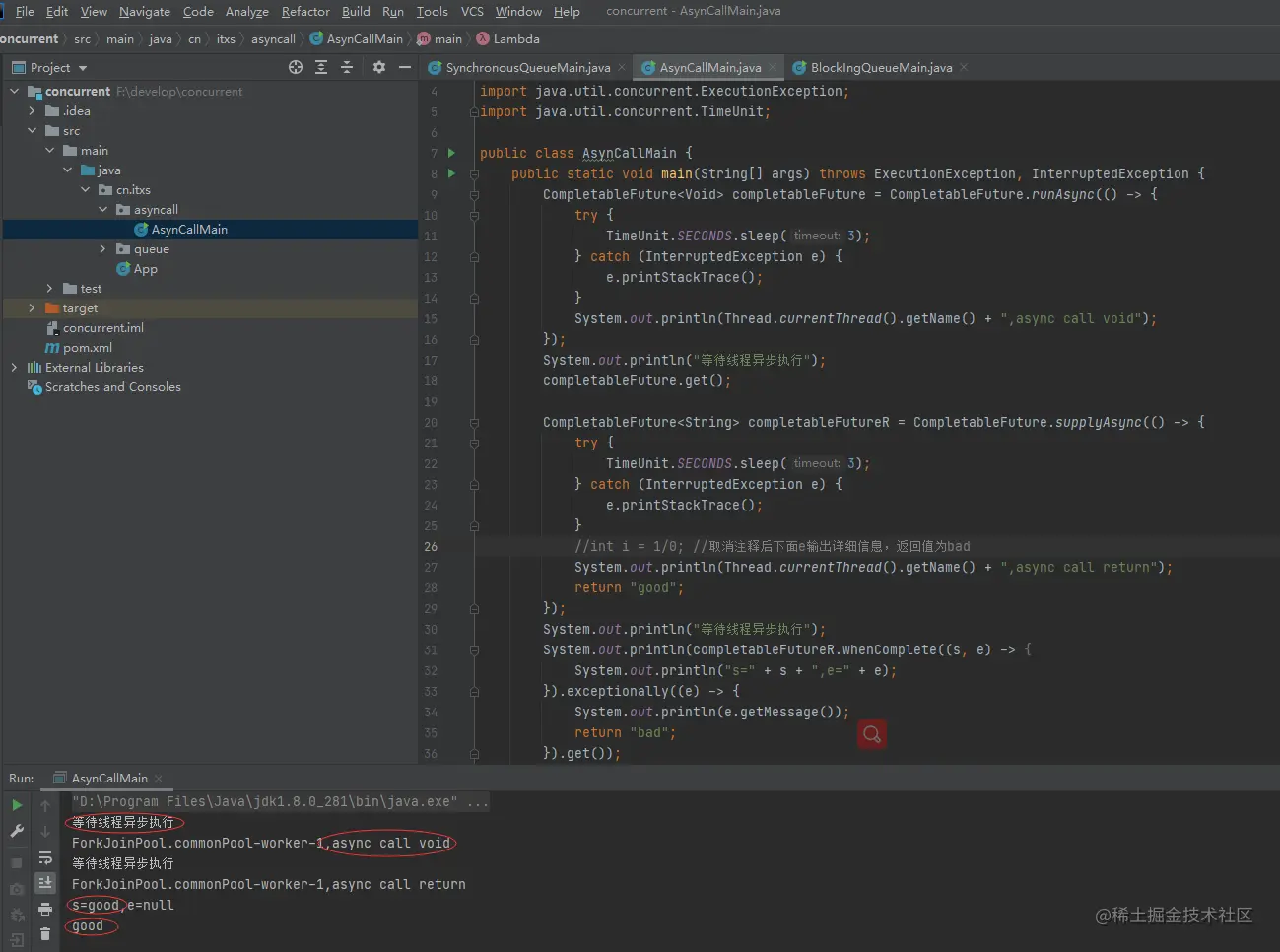This screenshot has height=952, width=1280.
Task: Click down stack trace arrow icon
Action: [45, 831]
